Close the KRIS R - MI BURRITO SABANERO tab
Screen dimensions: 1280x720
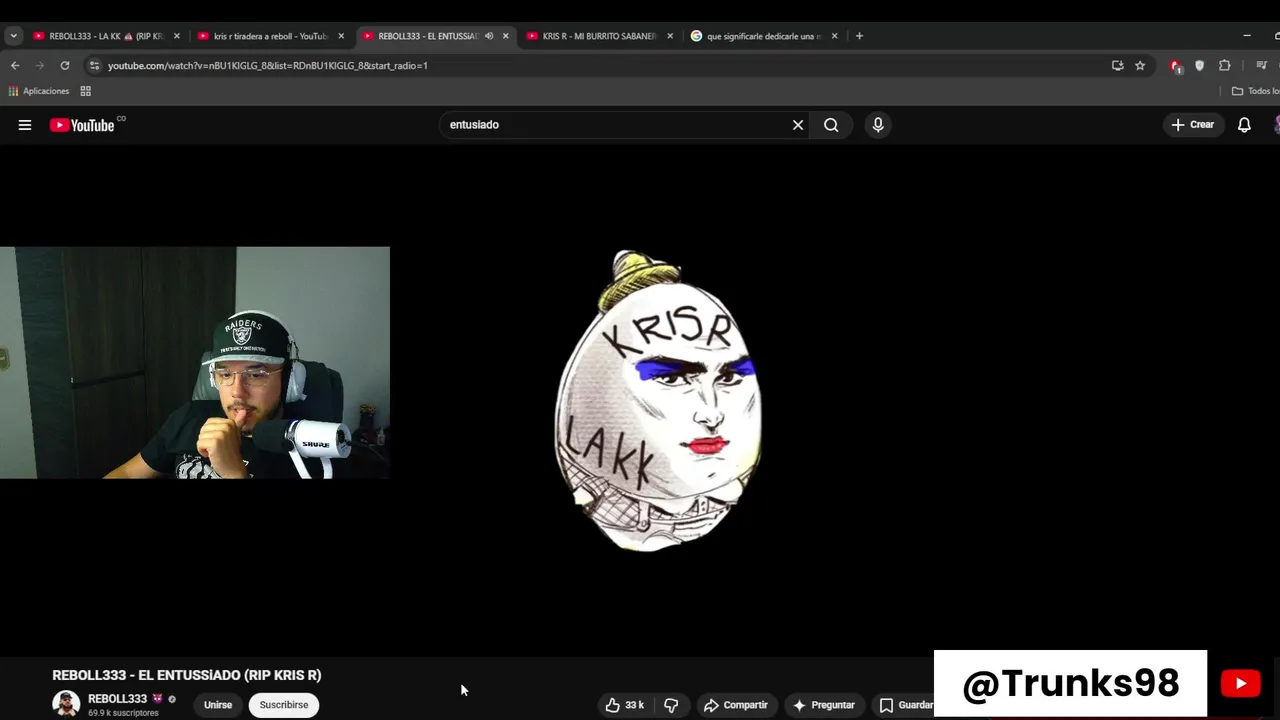point(670,36)
